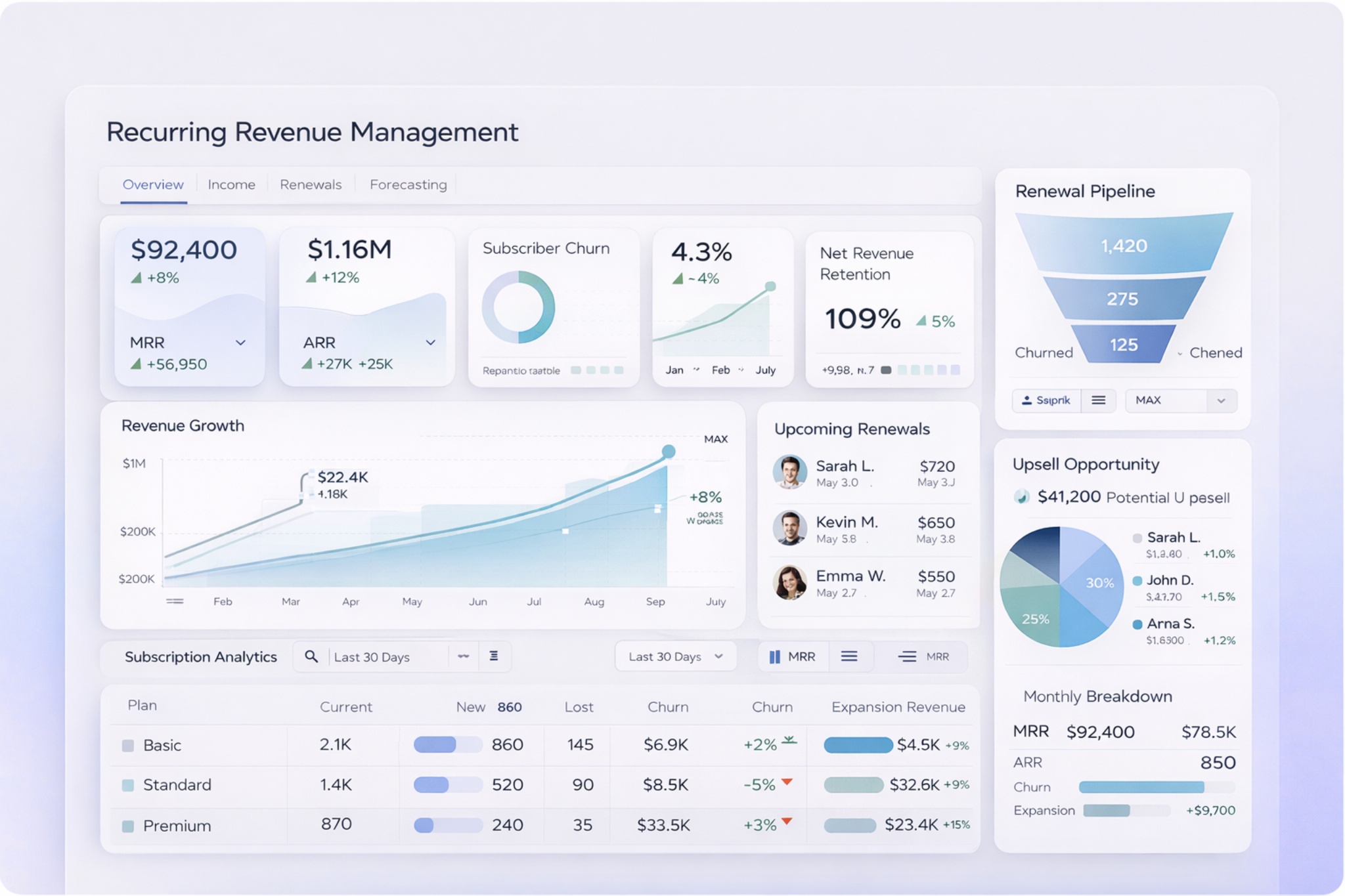The image size is (1345, 896).
Task: Click the pie icon beside $41,200 Potential Upsell
Action: point(1023,498)
